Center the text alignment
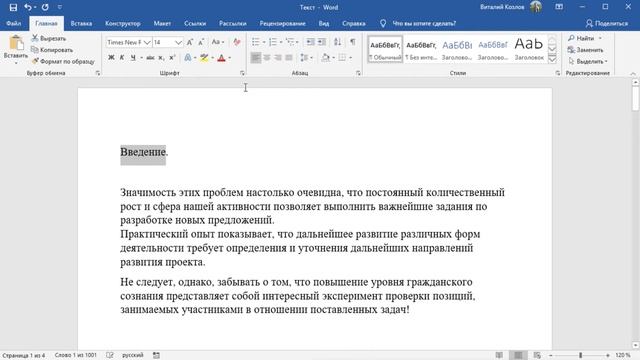This screenshot has width=640, height=360. (267, 58)
